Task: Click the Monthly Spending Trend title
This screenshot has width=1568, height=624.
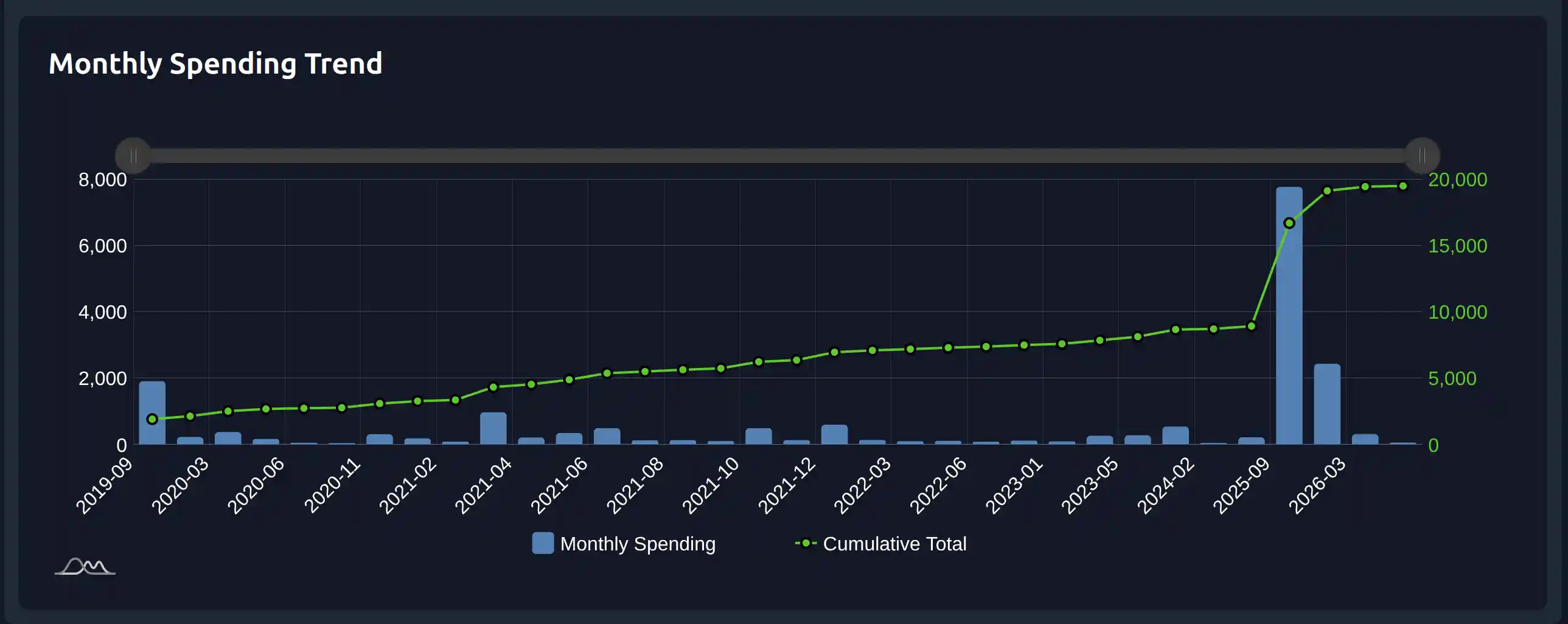Action: [215, 64]
